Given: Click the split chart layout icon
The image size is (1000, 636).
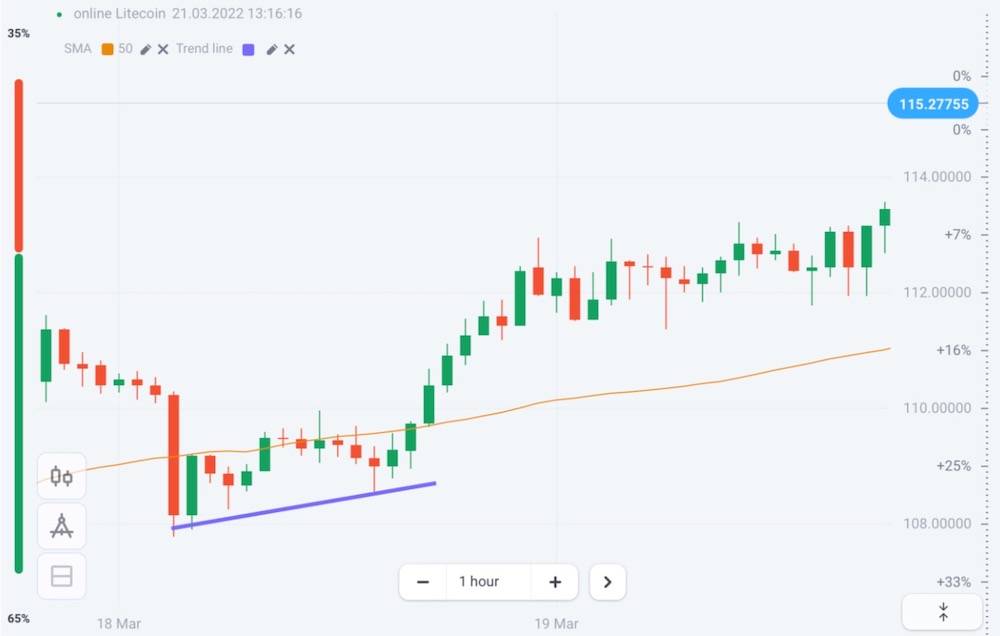Looking at the screenshot, I should [62, 576].
